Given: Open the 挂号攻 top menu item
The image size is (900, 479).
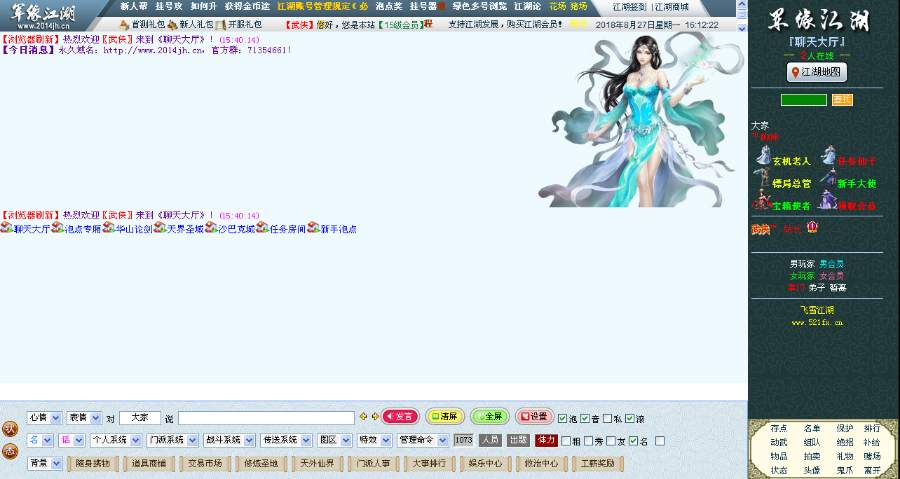Looking at the screenshot, I should pos(169,6).
